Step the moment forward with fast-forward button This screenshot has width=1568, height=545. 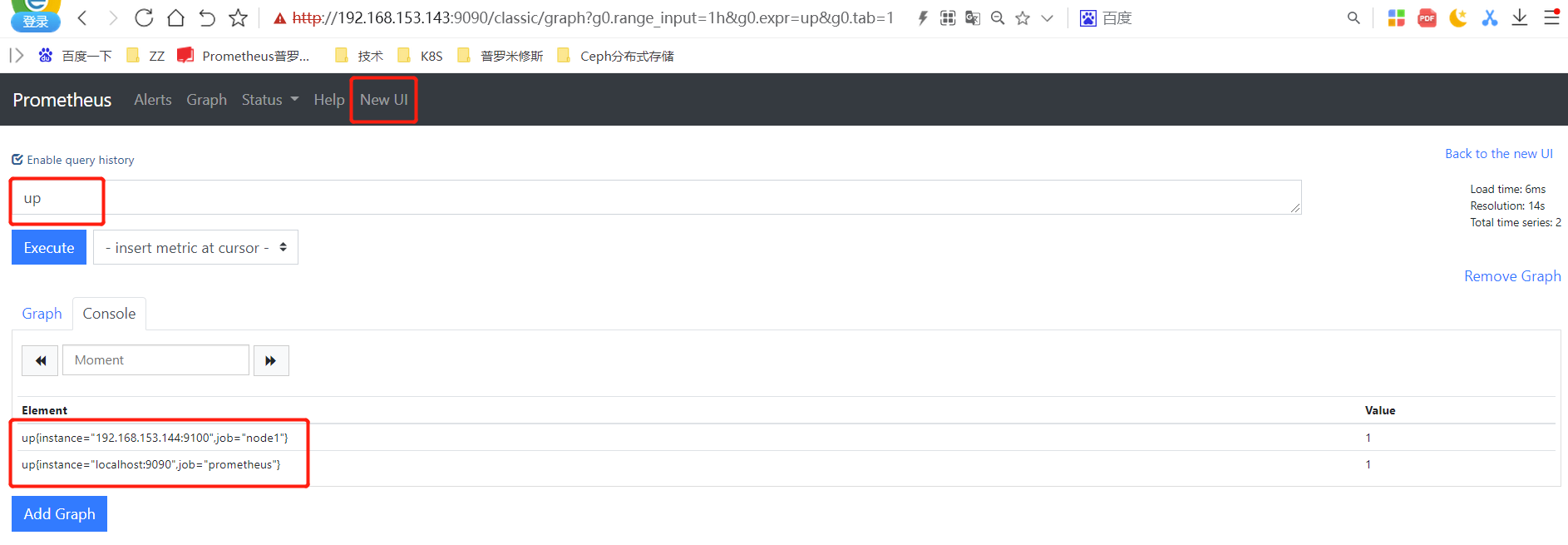(271, 360)
